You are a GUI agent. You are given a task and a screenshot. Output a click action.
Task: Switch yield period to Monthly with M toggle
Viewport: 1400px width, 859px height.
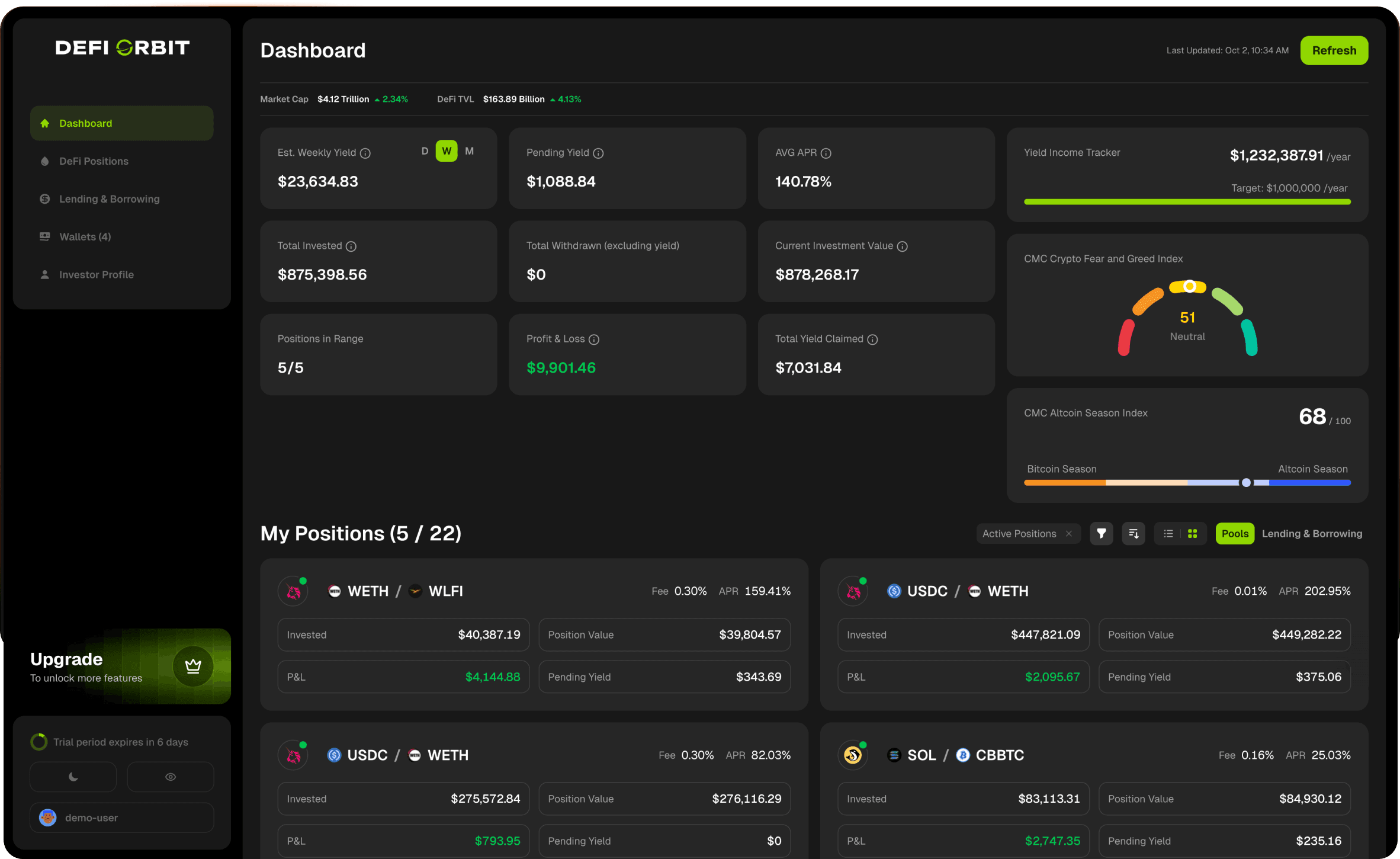469,151
